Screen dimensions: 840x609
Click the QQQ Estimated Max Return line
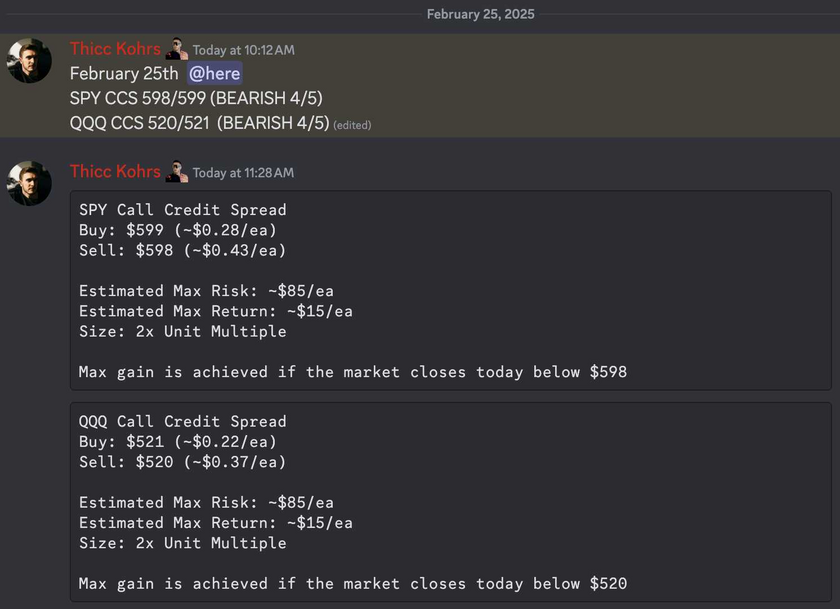(x=216, y=523)
